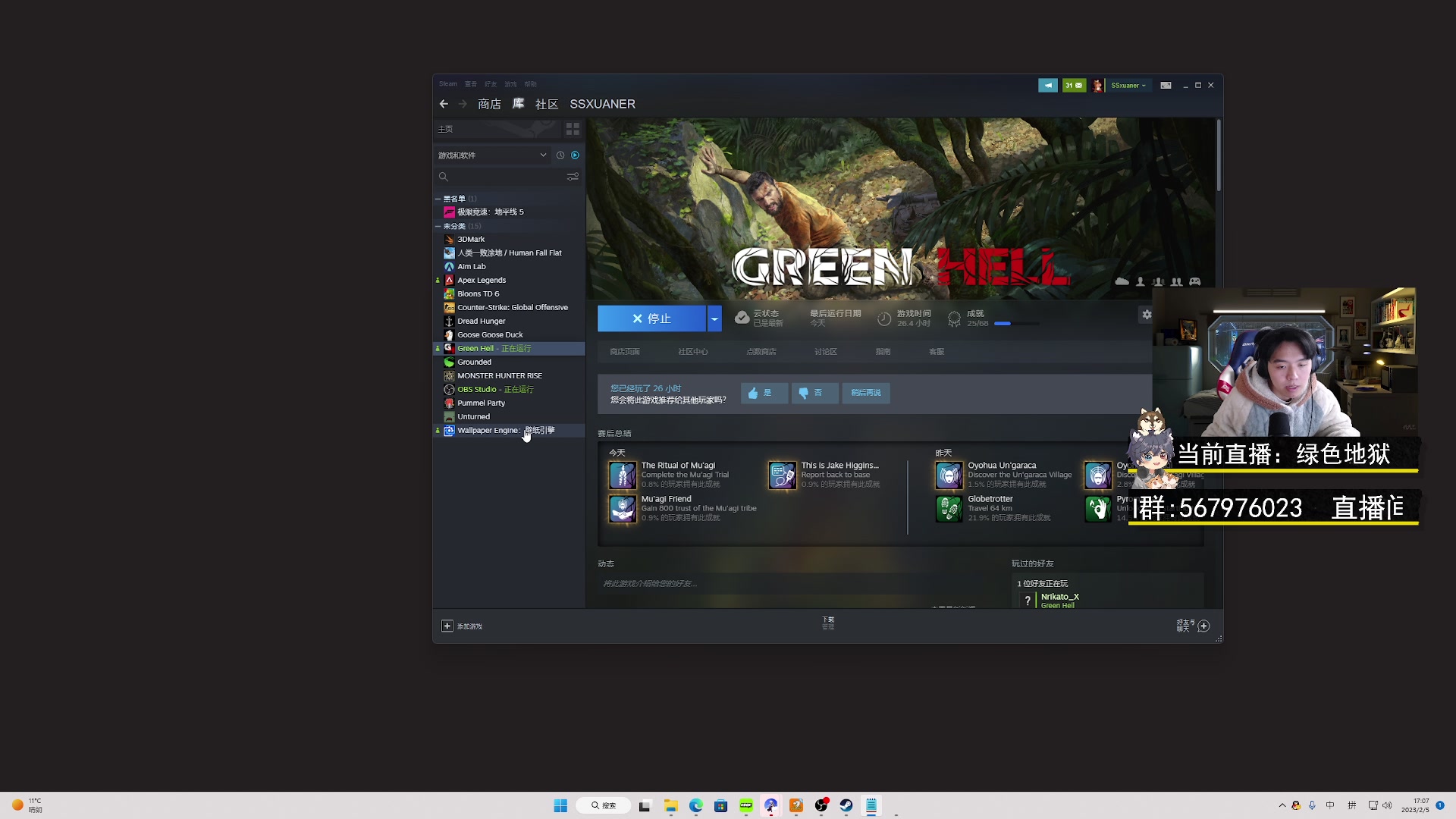Viewport: 1456px width, 819px height.
Task: Collapse the 未分类 category
Action: point(438,226)
